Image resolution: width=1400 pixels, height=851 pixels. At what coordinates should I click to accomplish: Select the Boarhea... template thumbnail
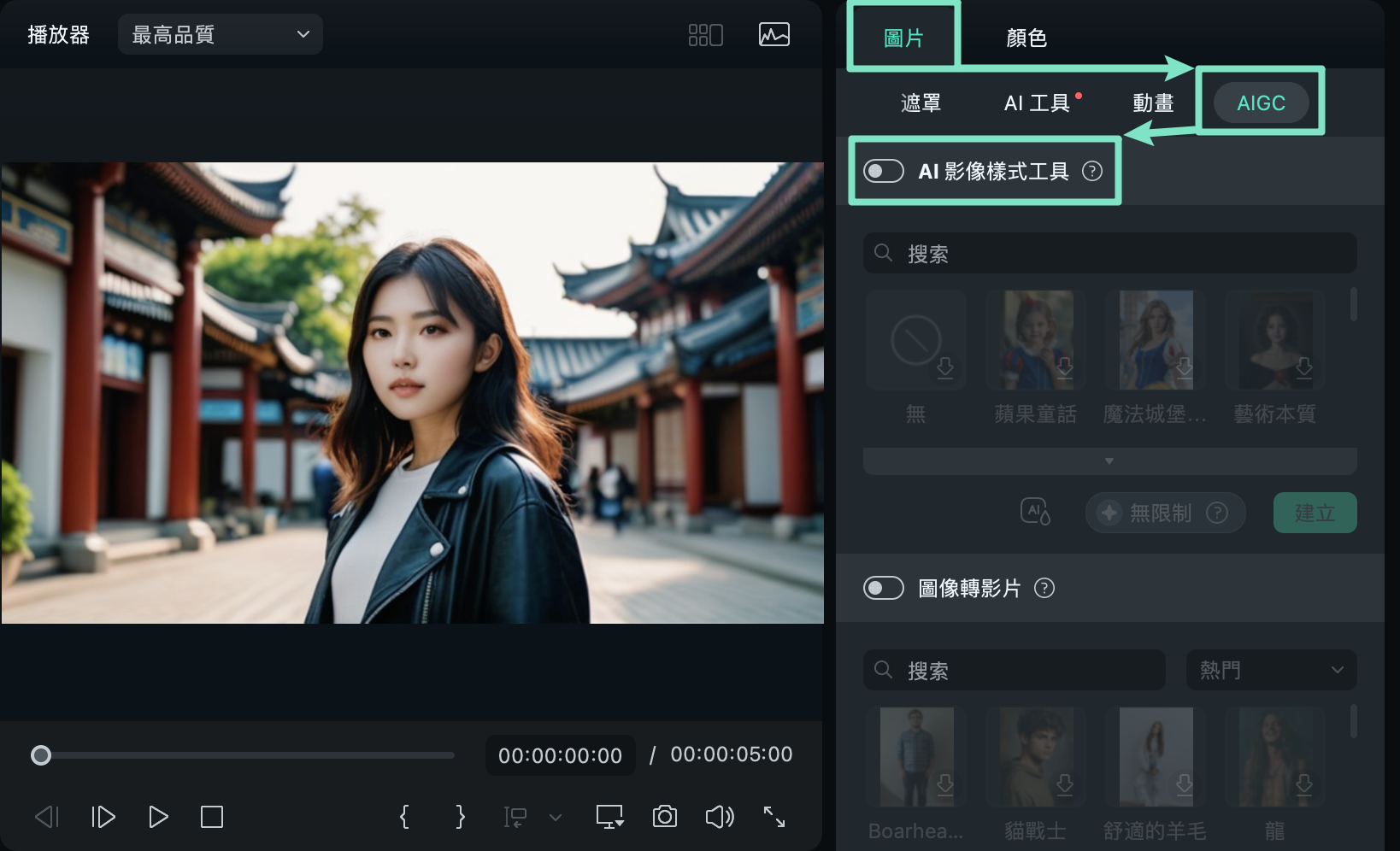(x=916, y=757)
